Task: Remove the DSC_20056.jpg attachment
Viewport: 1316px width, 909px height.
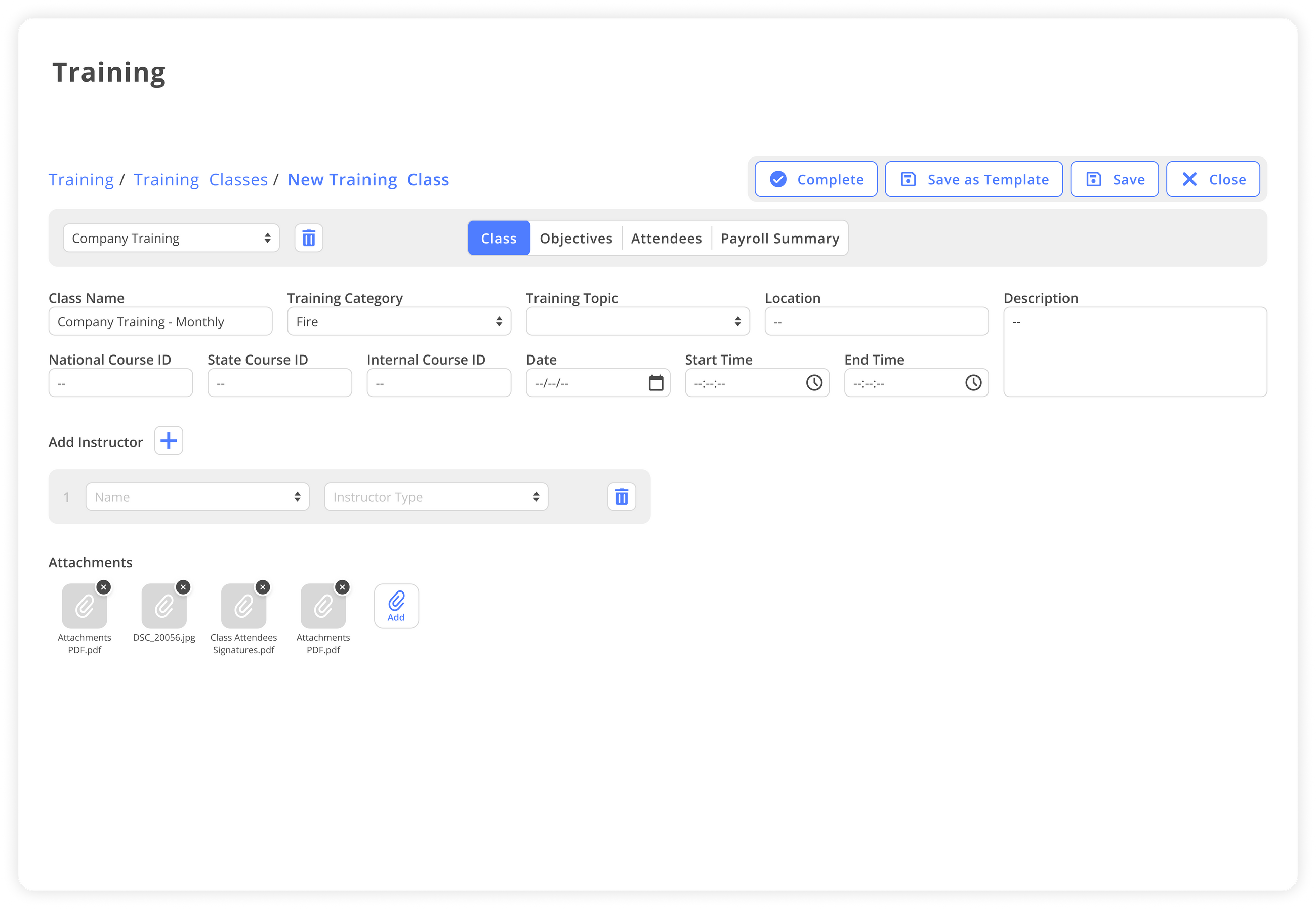Action: click(x=183, y=587)
